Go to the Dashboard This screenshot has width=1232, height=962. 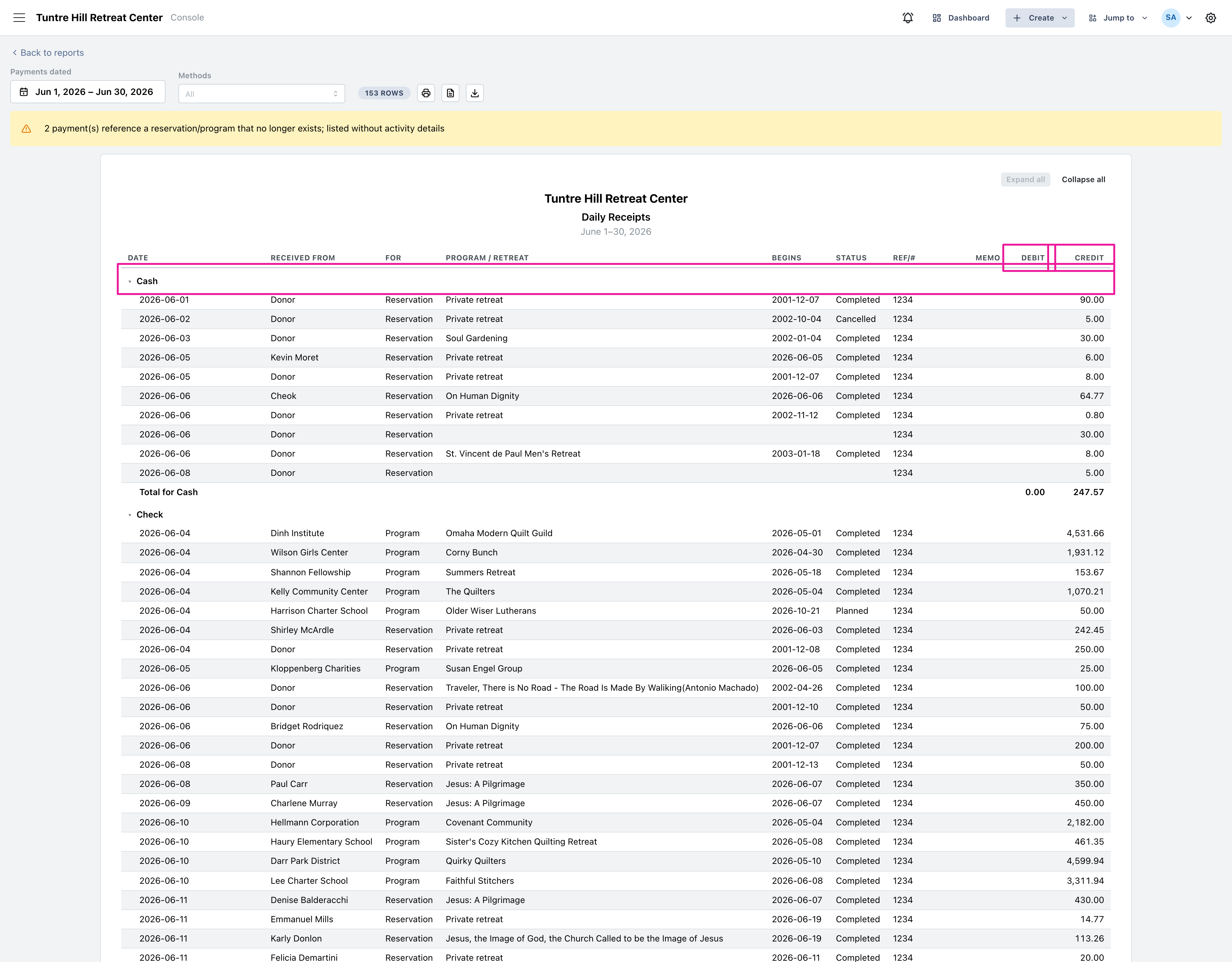(x=961, y=18)
